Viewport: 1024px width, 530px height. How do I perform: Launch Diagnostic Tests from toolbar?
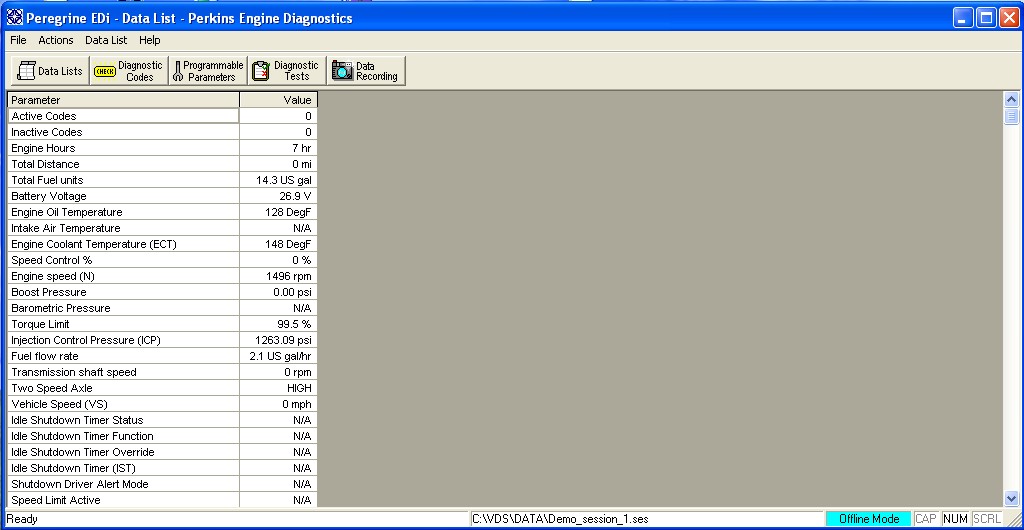pos(287,70)
